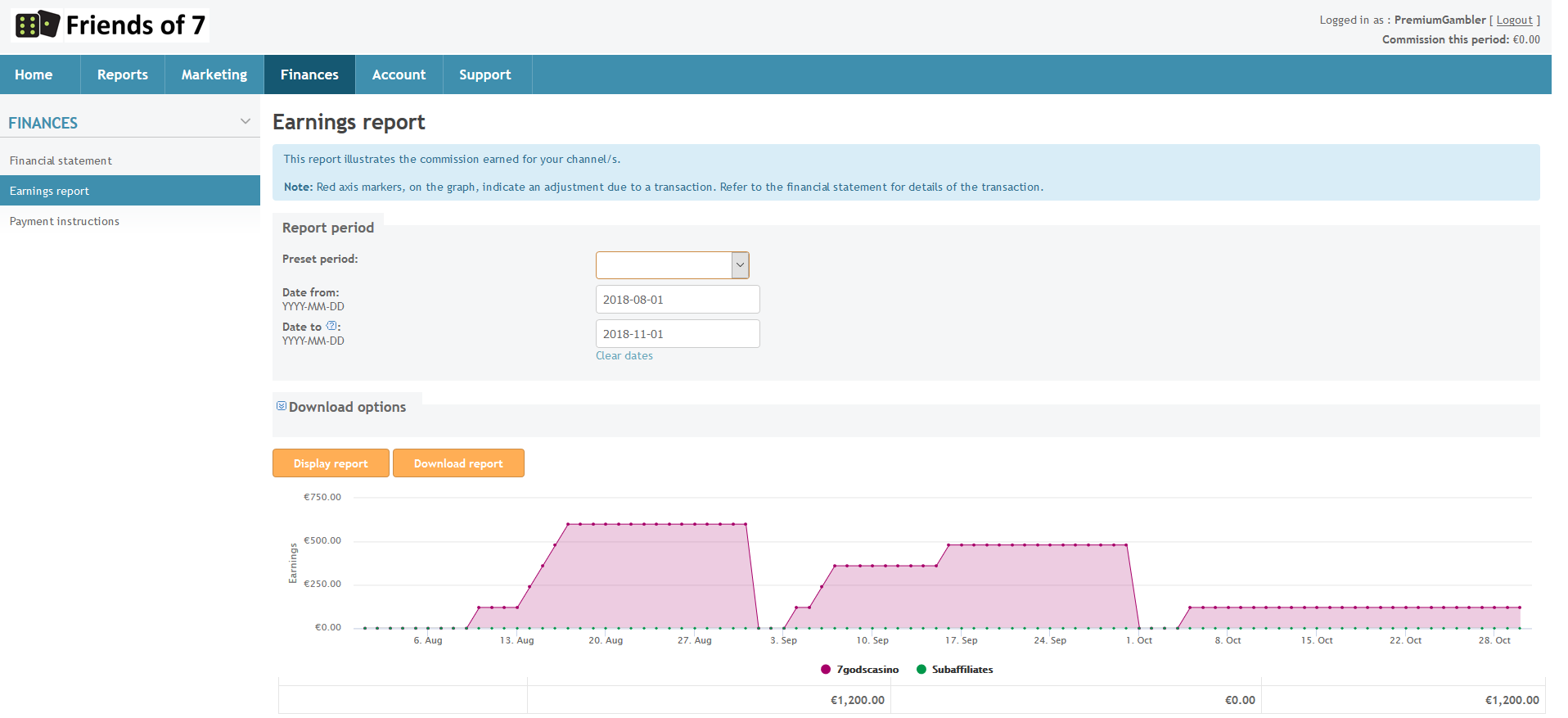
Task: Click the PremiumGambler username text
Action: [x=1440, y=20]
